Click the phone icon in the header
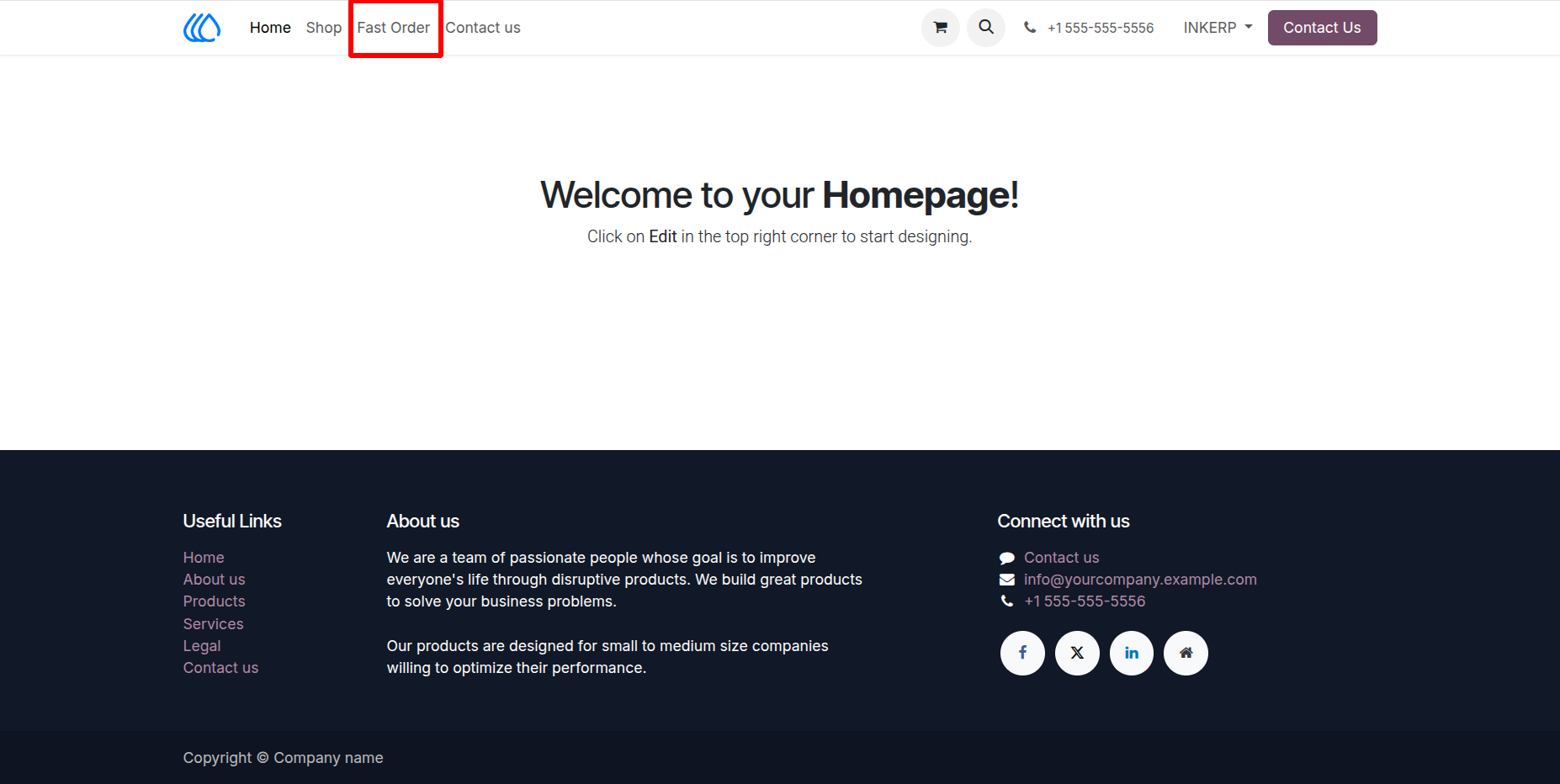The height and width of the screenshot is (784, 1560). pos(1030,28)
